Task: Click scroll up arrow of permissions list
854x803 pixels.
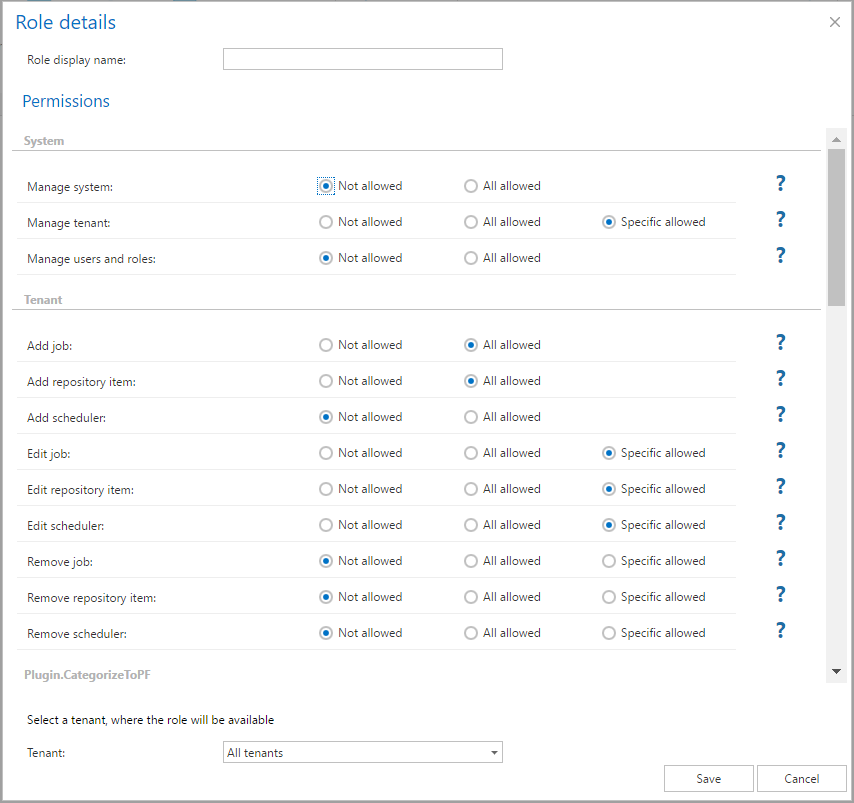Action: click(835, 138)
